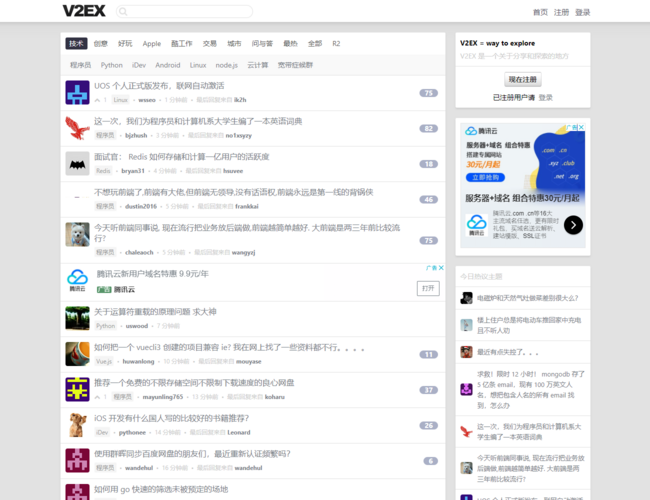The image size is (650, 500).
Task: Go to 首页 in top navigation
Action: click(540, 12)
